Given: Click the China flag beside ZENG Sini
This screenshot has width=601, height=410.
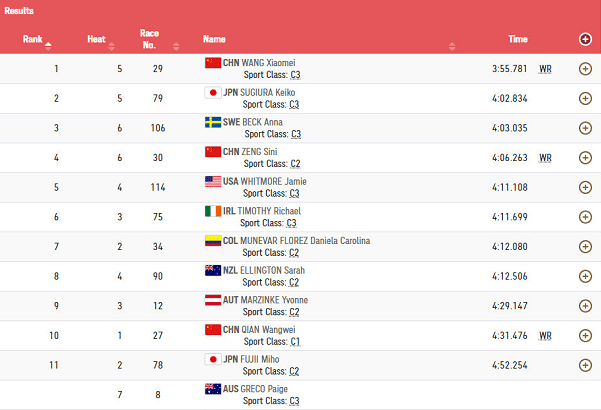Looking at the screenshot, I should (x=212, y=152).
